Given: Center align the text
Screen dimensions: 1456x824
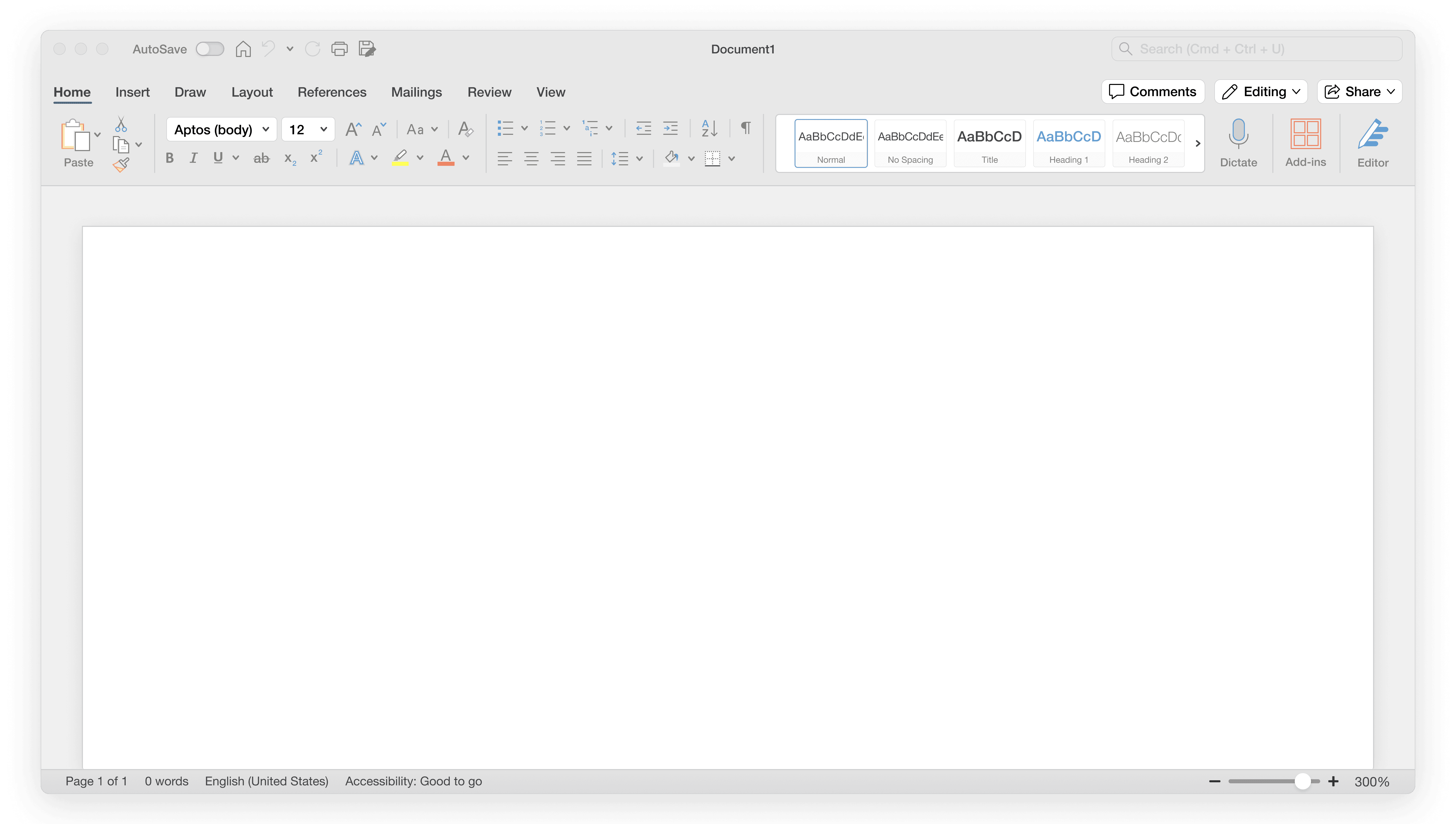Looking at the screenshot, I should pyautogui.click(x=531, y=158).
